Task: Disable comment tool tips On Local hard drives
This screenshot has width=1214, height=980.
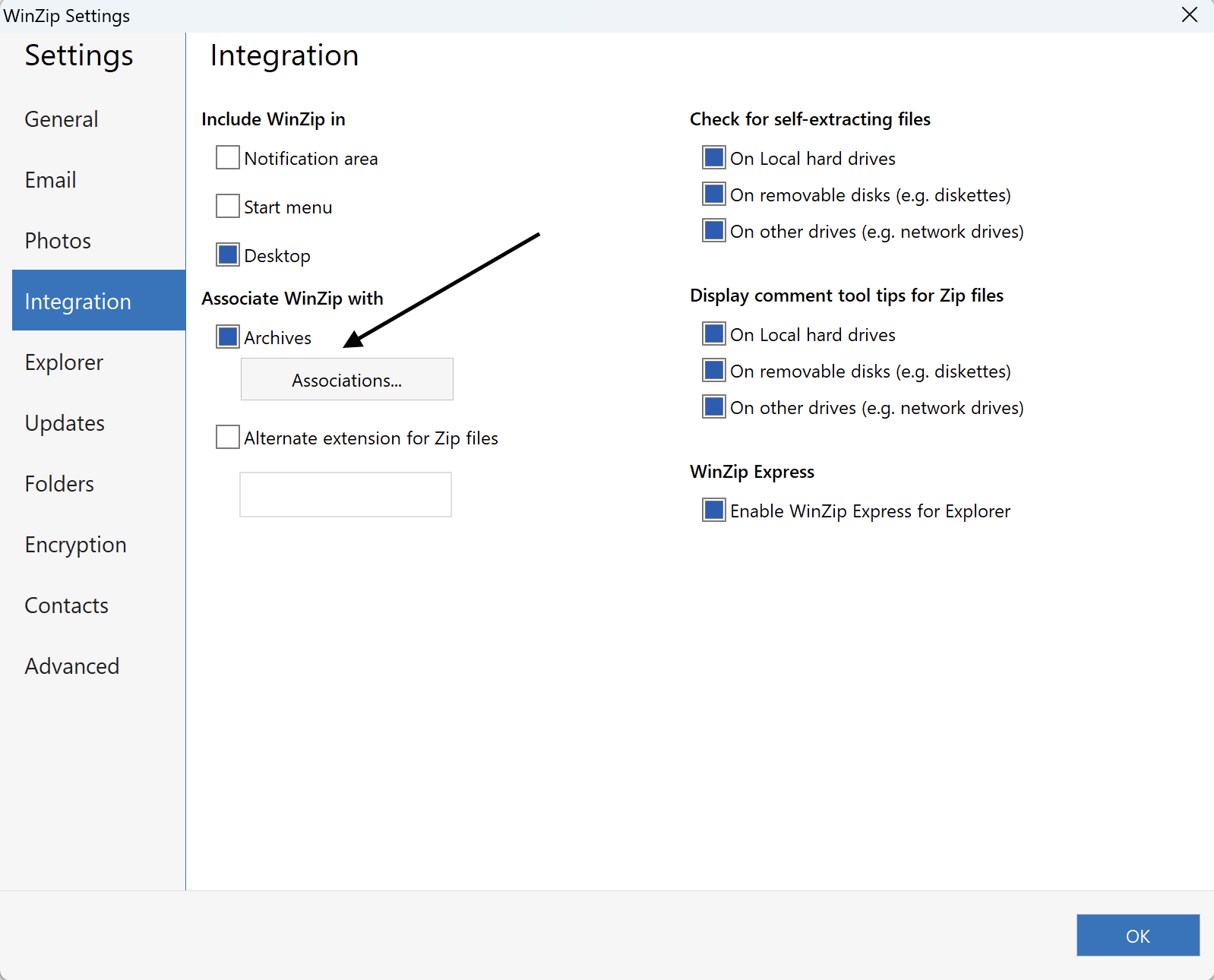Action: (x=714, y=334)
